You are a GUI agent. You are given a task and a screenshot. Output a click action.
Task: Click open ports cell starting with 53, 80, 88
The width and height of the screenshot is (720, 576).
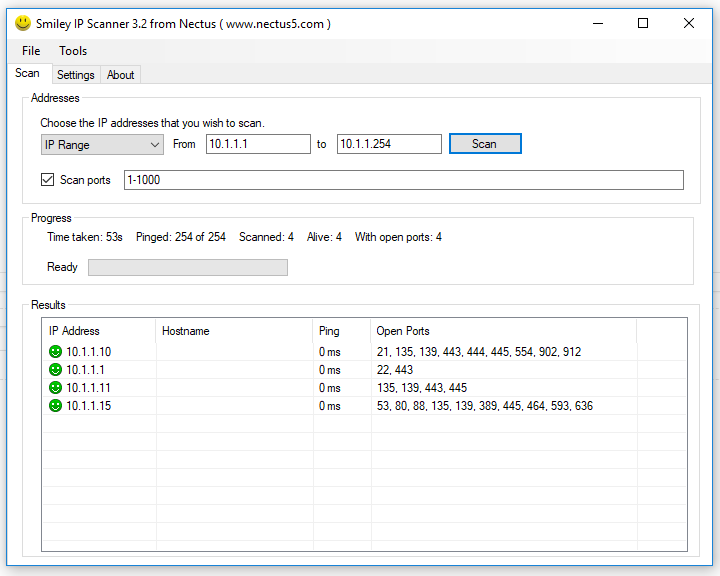click(485, 406)
